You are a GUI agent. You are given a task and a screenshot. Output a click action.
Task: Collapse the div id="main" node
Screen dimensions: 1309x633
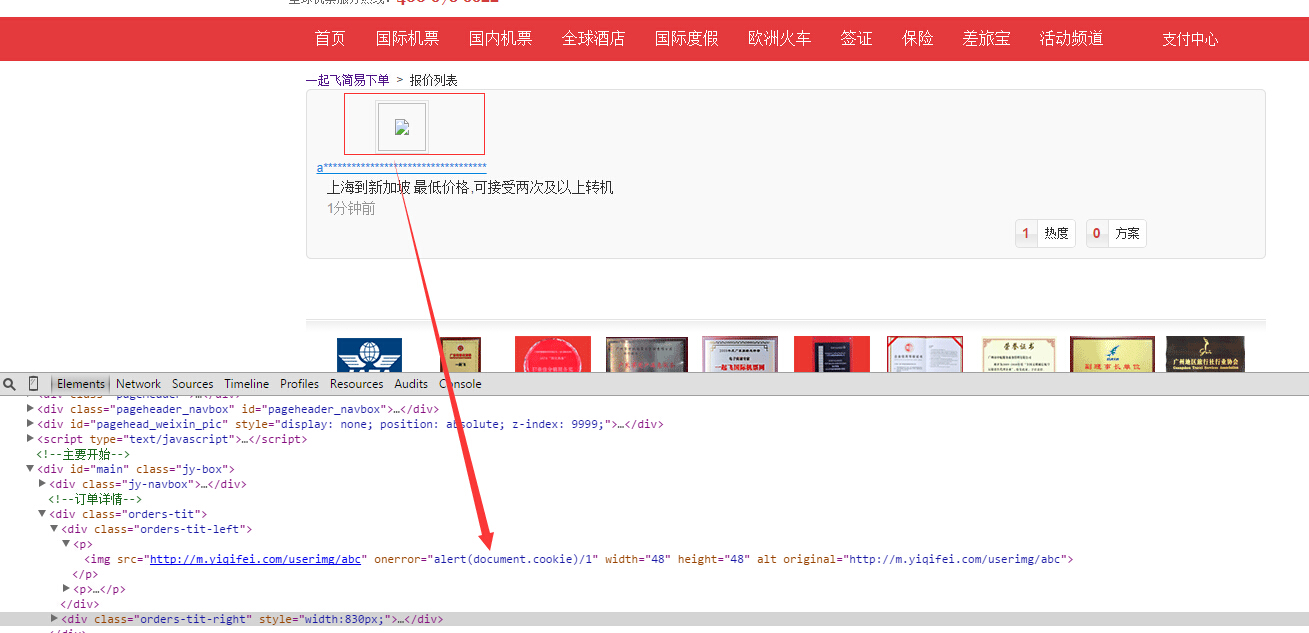(x=30, y=469)
